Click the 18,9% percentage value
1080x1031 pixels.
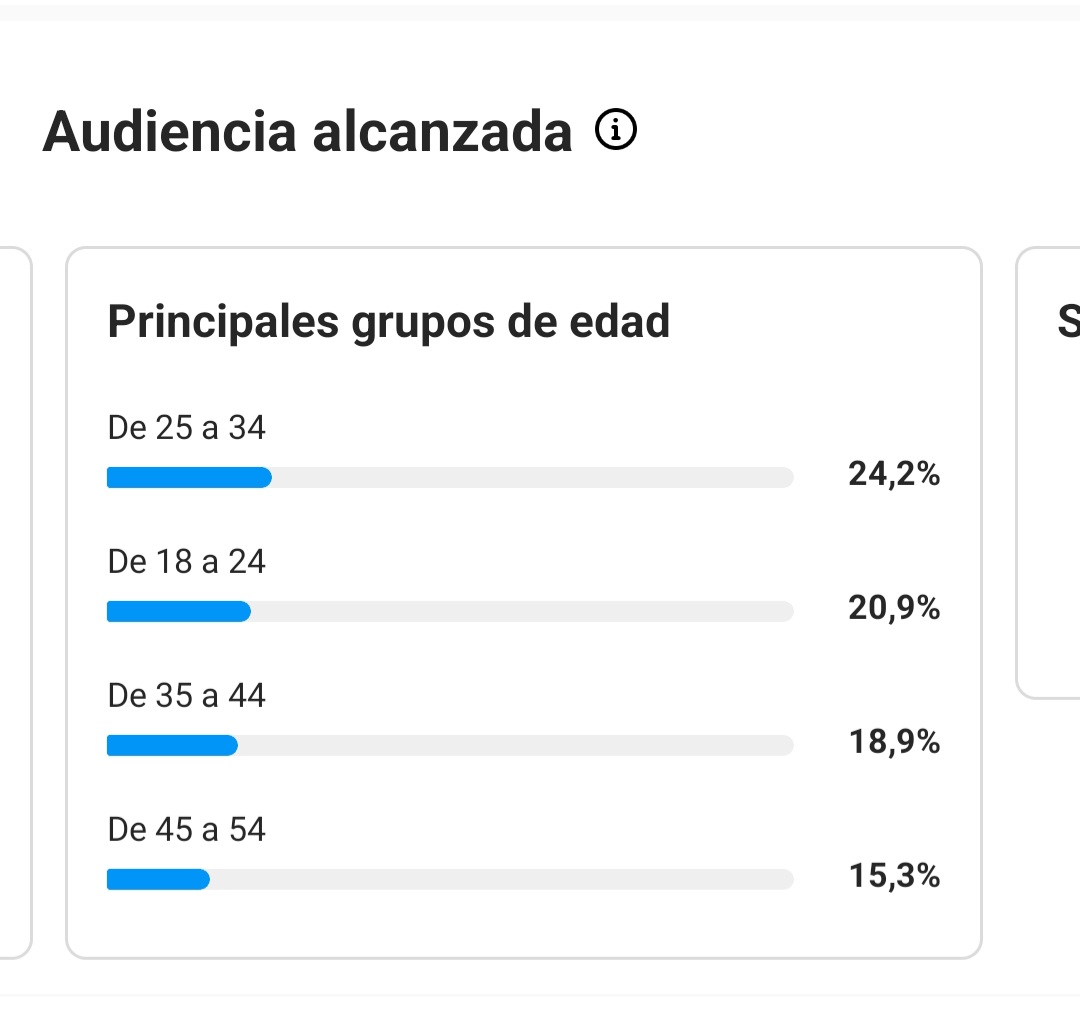894,742
